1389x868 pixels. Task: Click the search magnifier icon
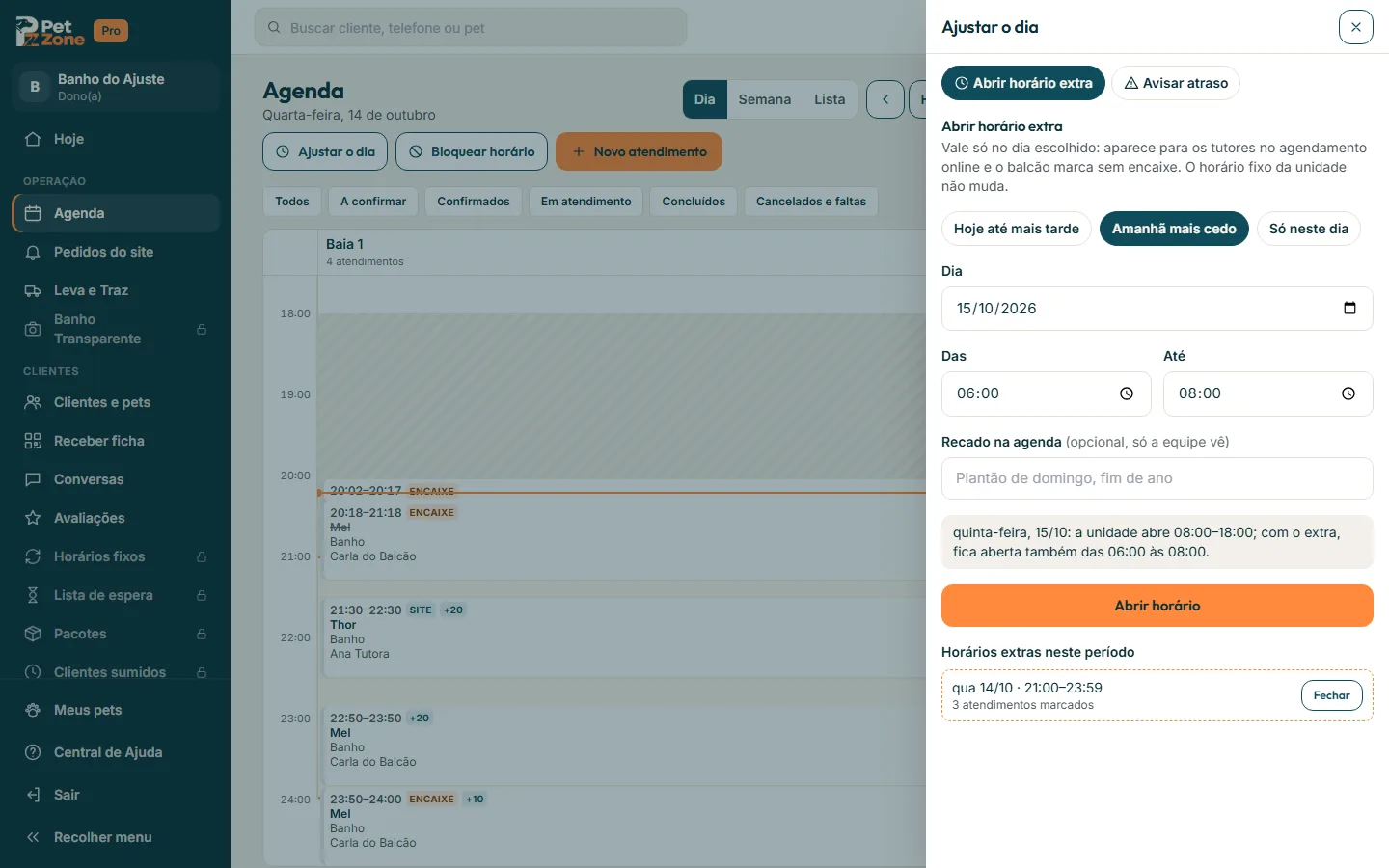point(274,28)
